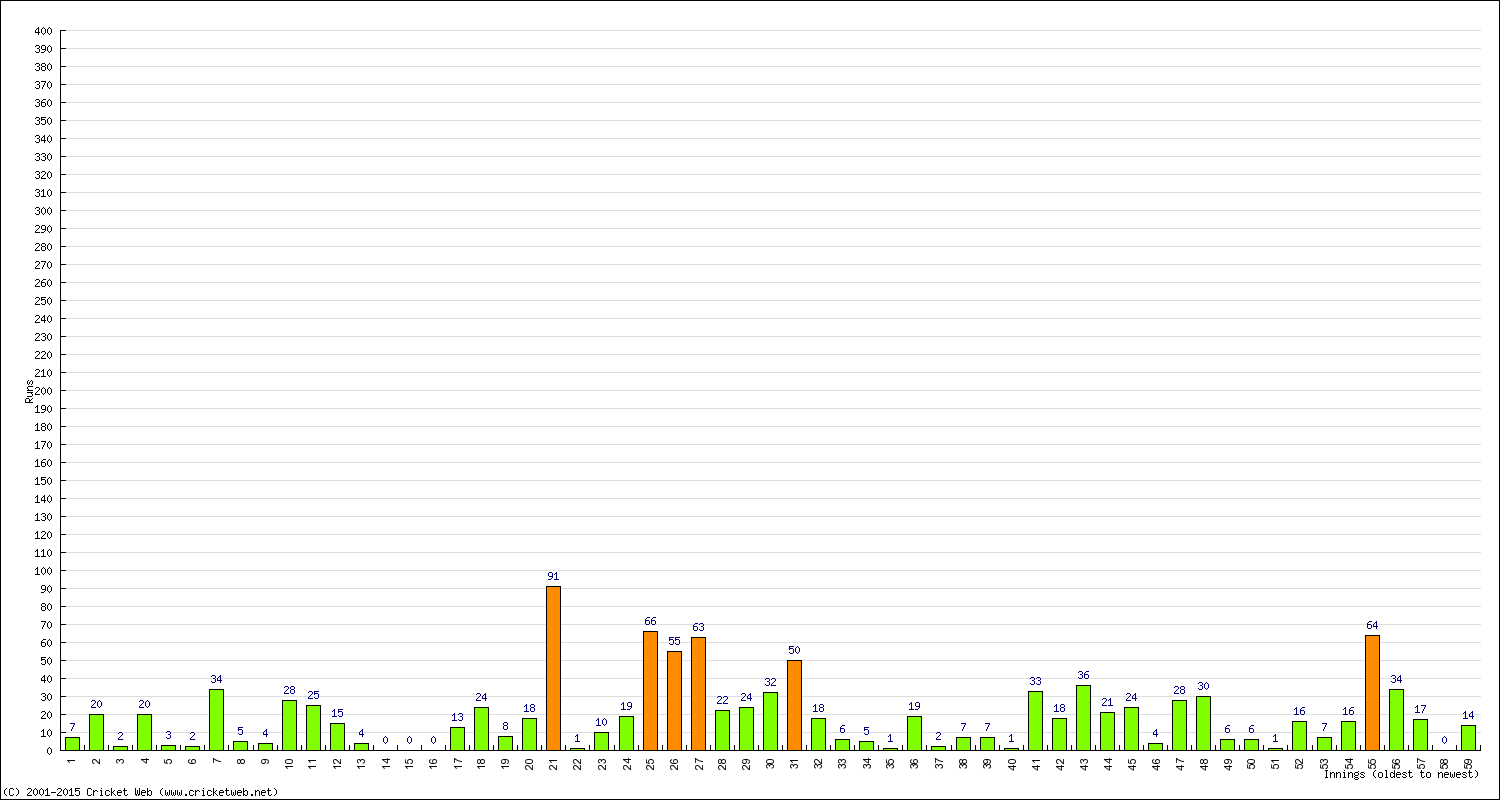This screenshot has height=800, width=1500.
Task: Select the green bar labeled 32
Action: 770,721
